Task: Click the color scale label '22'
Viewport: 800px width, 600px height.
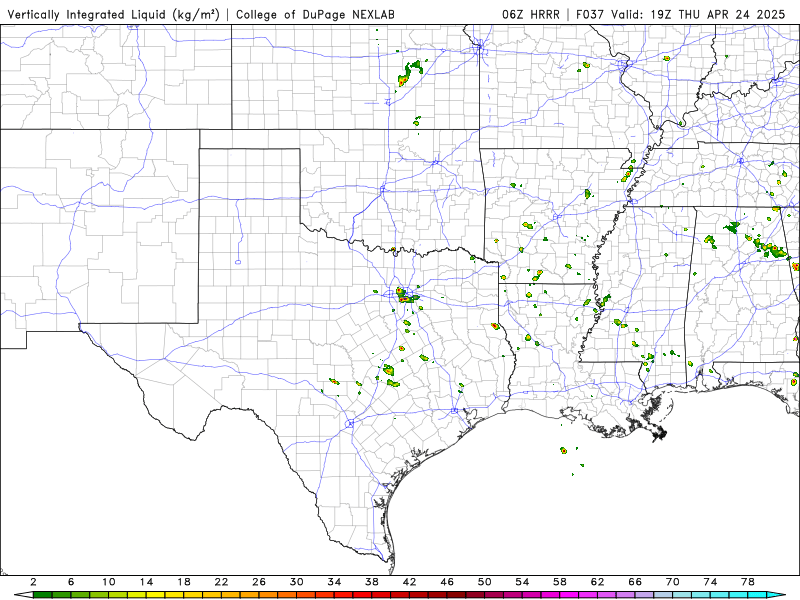Action: (221, 582)
